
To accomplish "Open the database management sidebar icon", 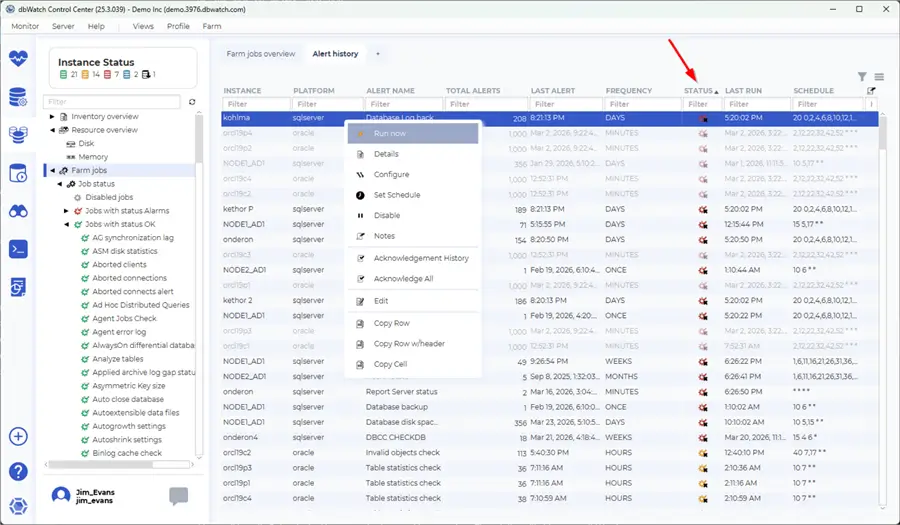I will tap(18, 97).
